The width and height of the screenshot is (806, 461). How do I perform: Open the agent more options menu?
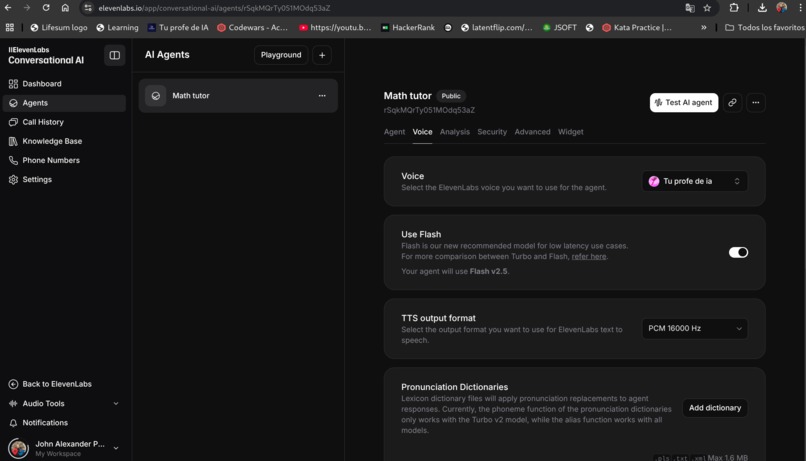(x=756, y=103)
